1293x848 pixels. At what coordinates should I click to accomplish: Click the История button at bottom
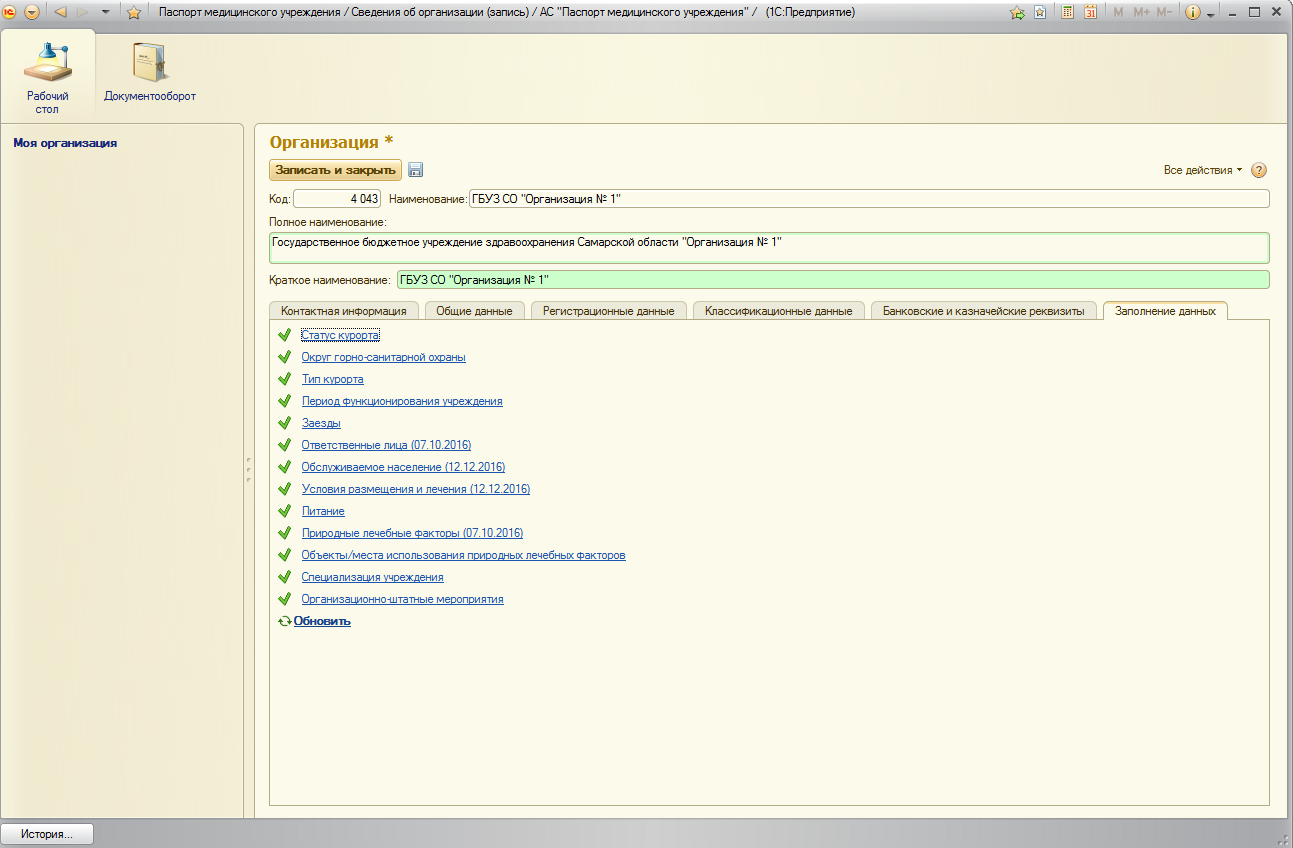pos(47,834)
